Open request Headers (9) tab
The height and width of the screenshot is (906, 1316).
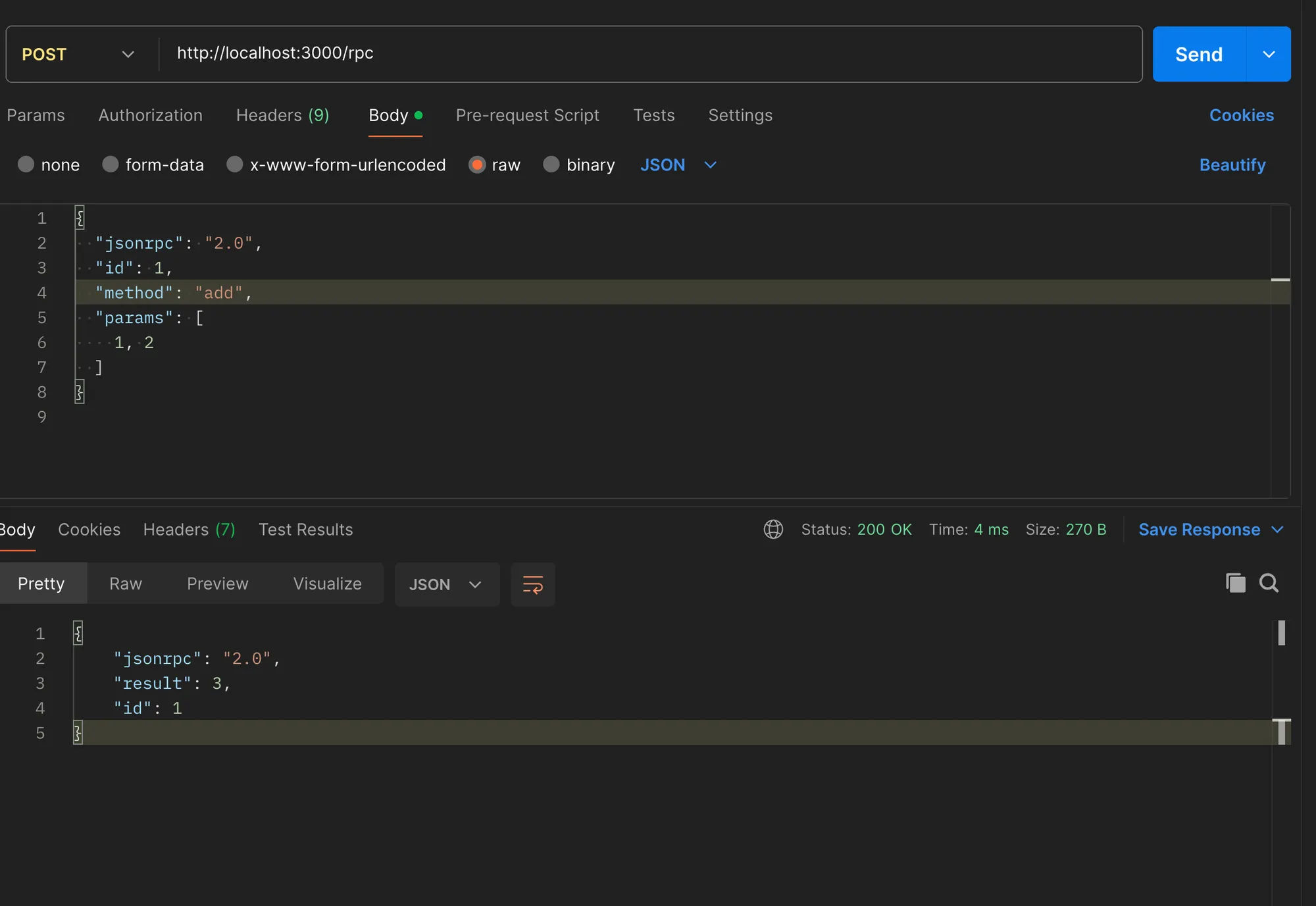(282, 115)
